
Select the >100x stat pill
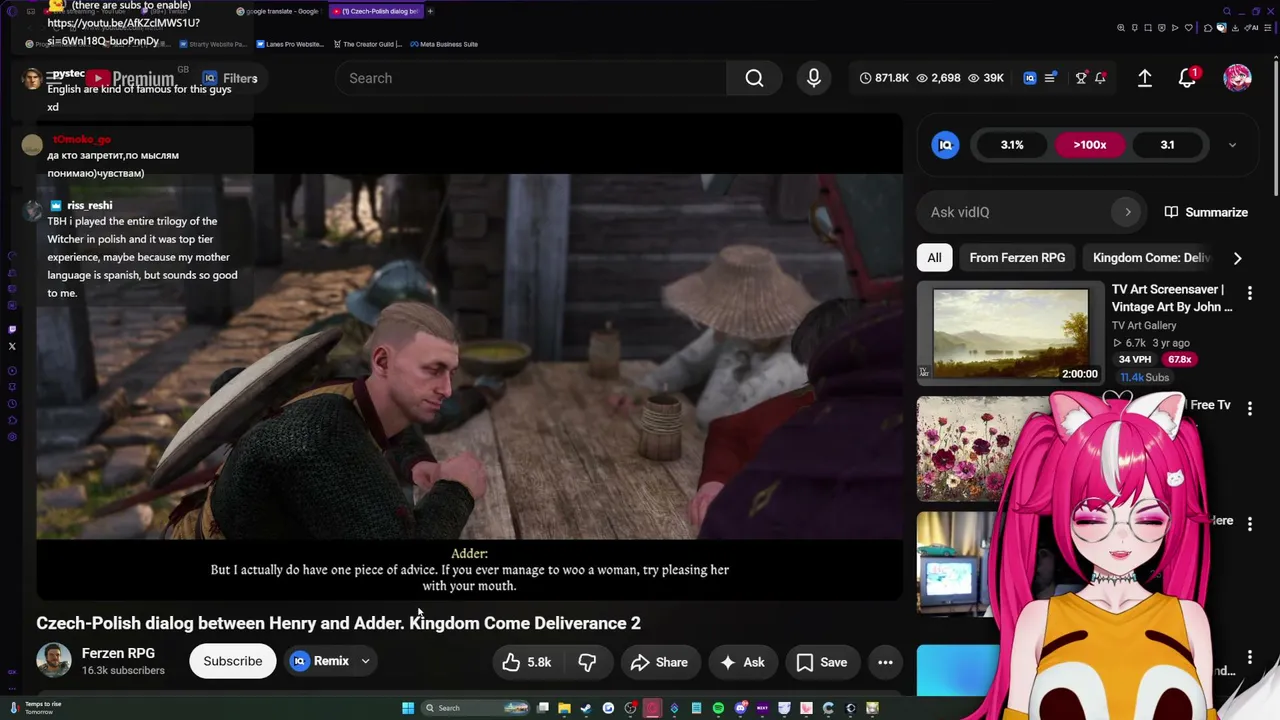click(1090, 145)
